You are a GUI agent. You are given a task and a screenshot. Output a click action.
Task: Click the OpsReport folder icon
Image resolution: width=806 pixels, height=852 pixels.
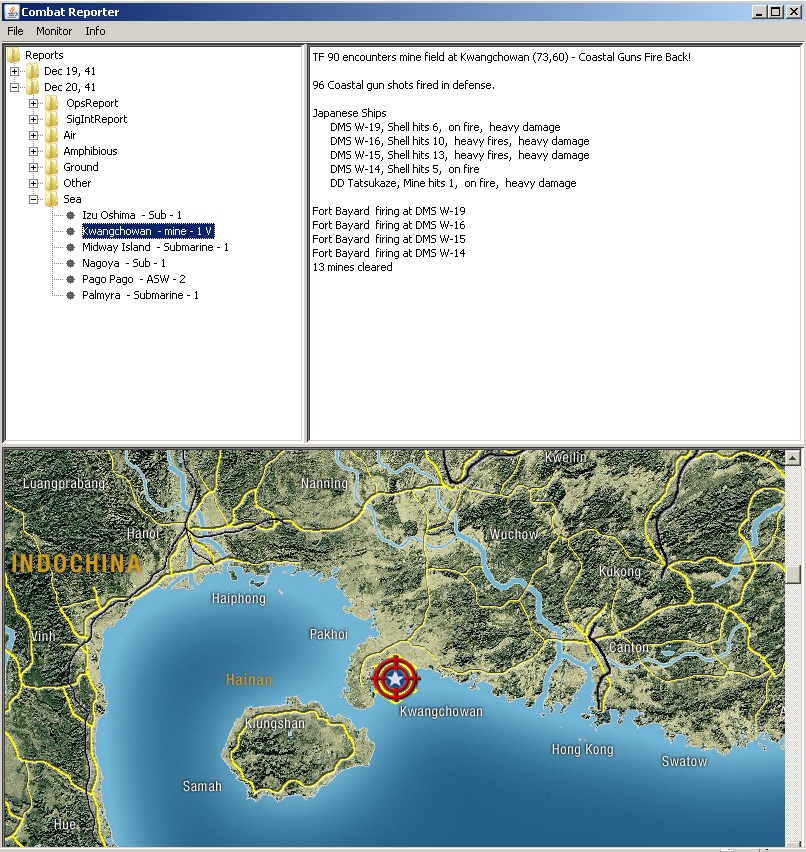[x=52, y=103]
